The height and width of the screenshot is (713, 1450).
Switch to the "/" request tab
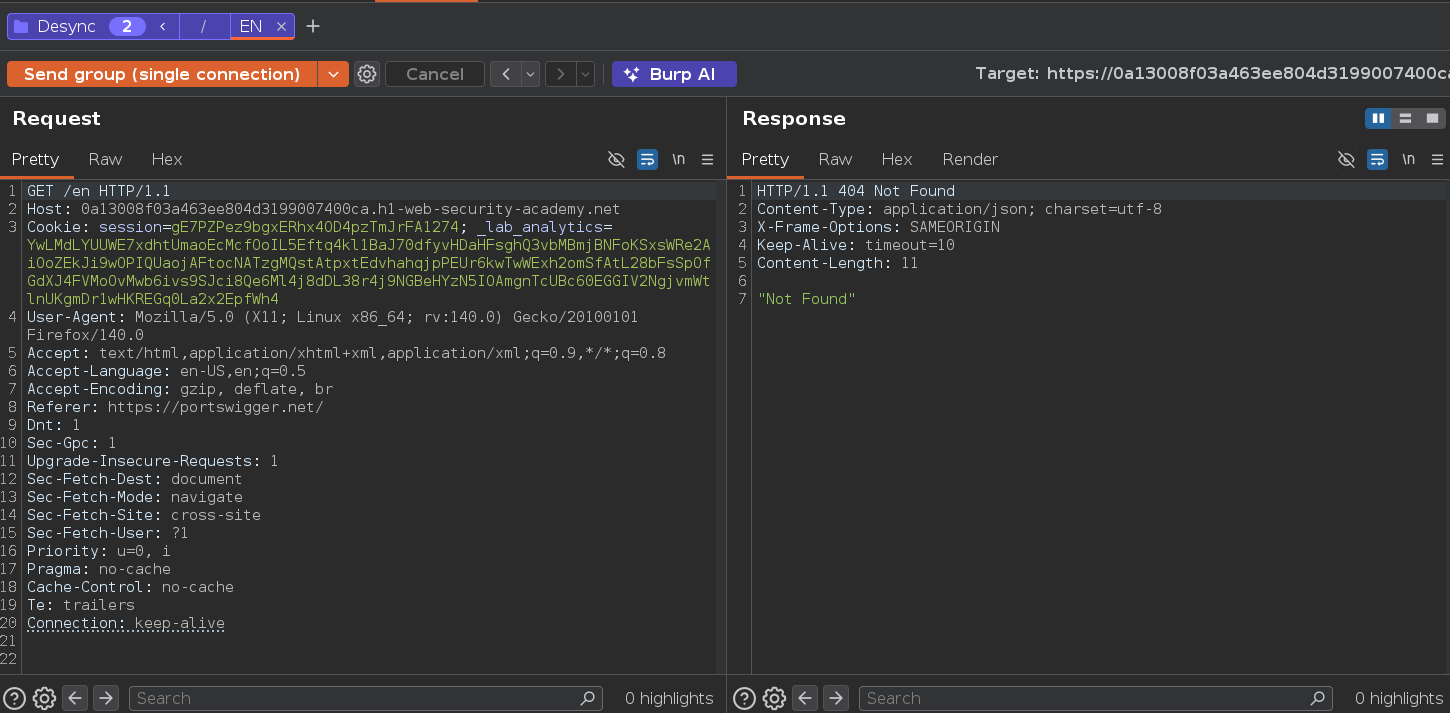tap(204, 27)
